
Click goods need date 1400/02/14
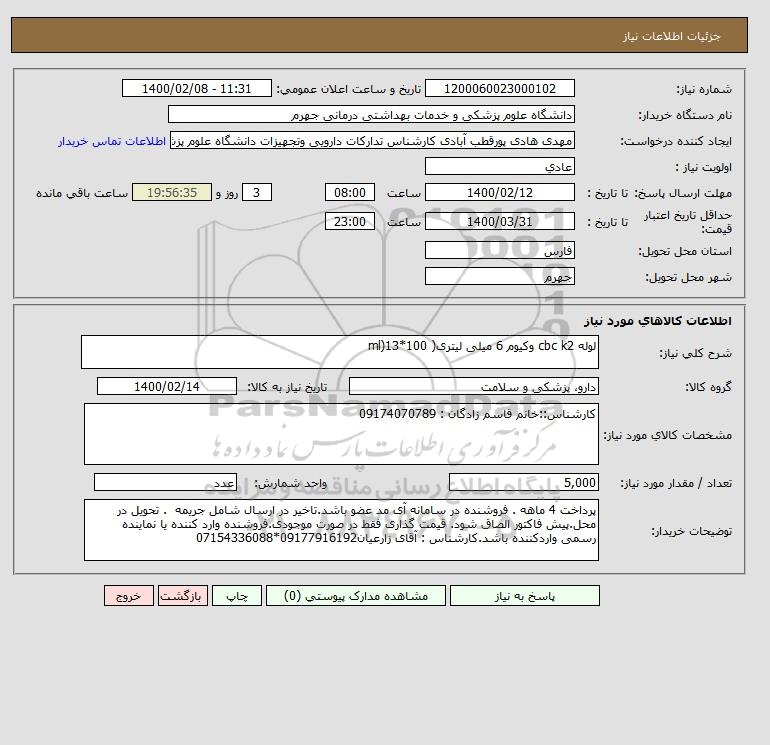point(167,386)
